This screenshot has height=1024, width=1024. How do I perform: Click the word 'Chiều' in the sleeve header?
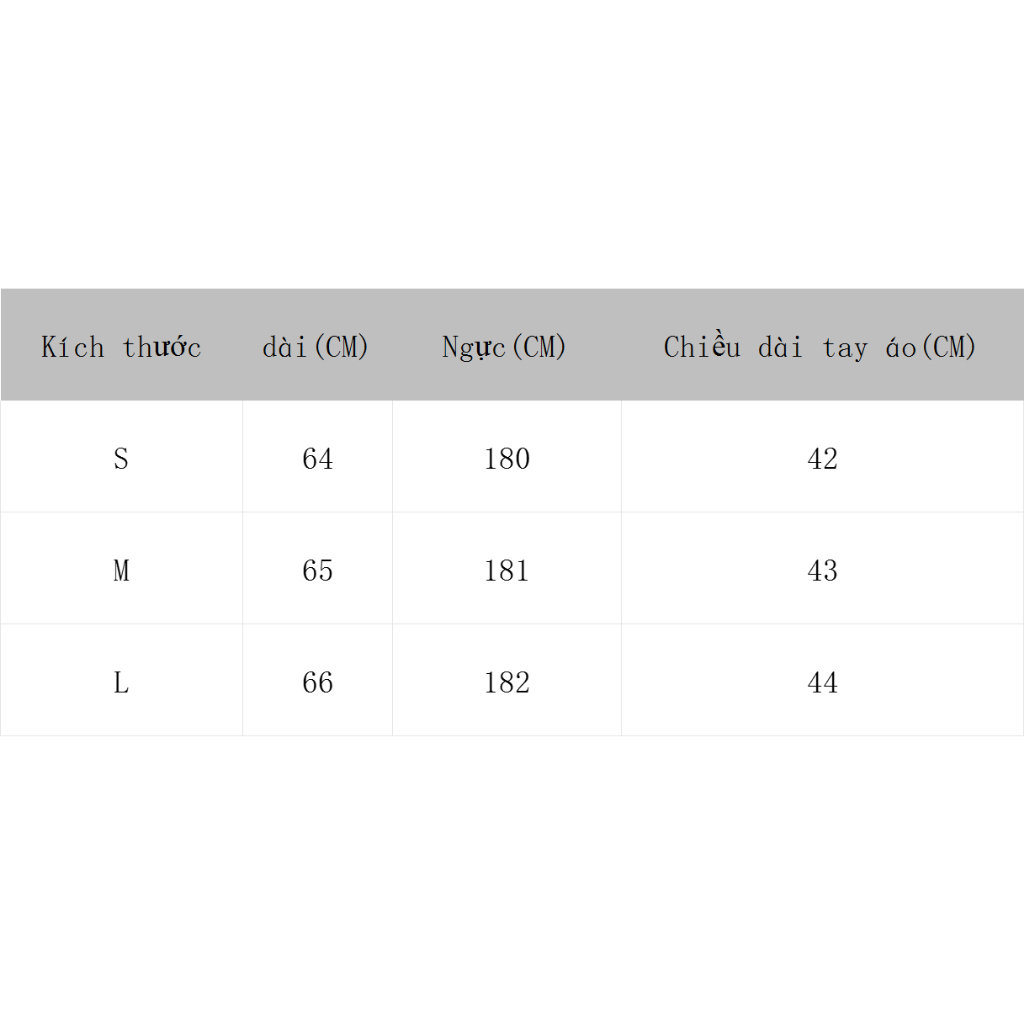pyautogui.click(x=703, y=348)
